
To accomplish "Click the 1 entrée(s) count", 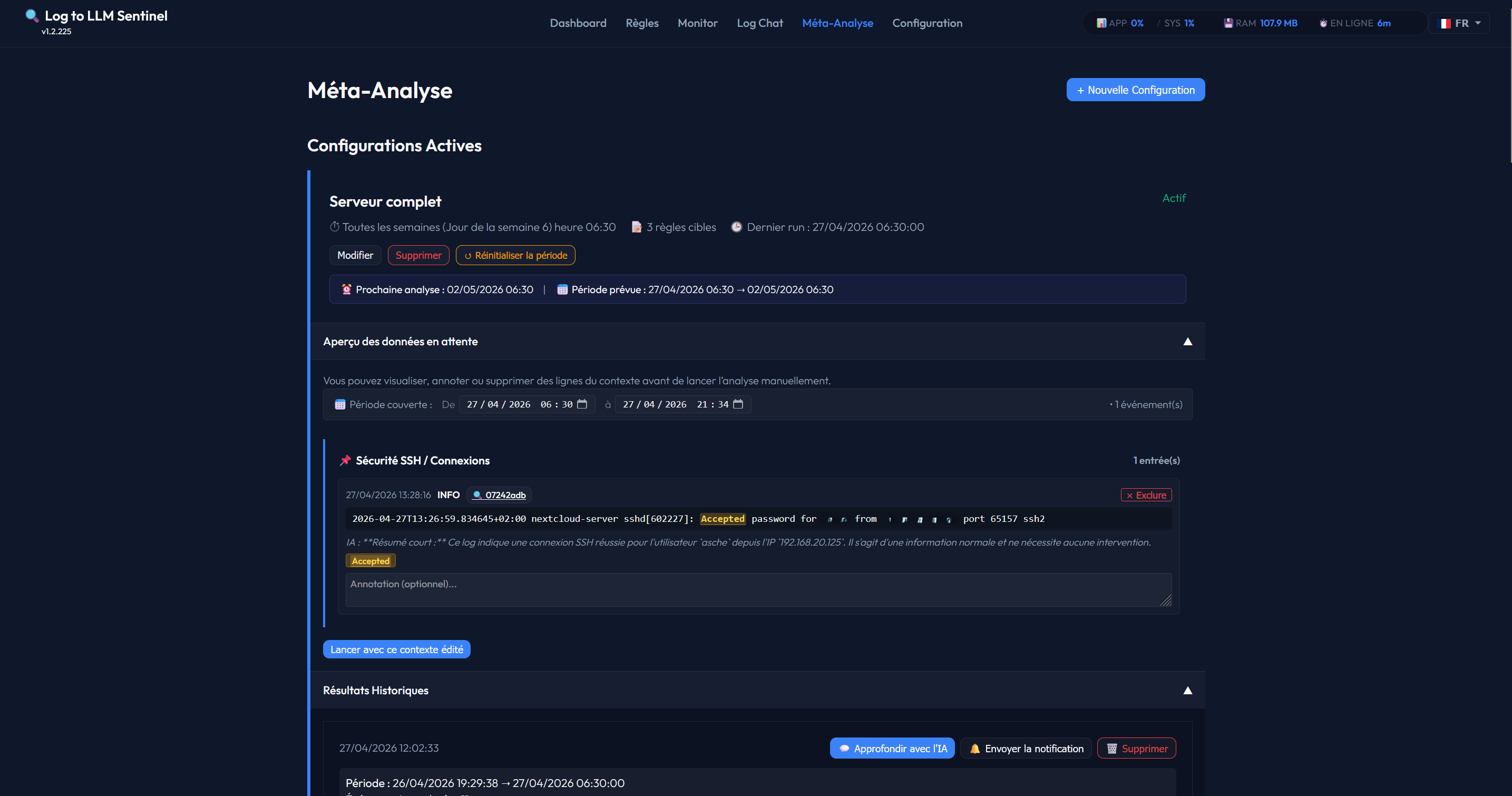I will point(1156,460).
